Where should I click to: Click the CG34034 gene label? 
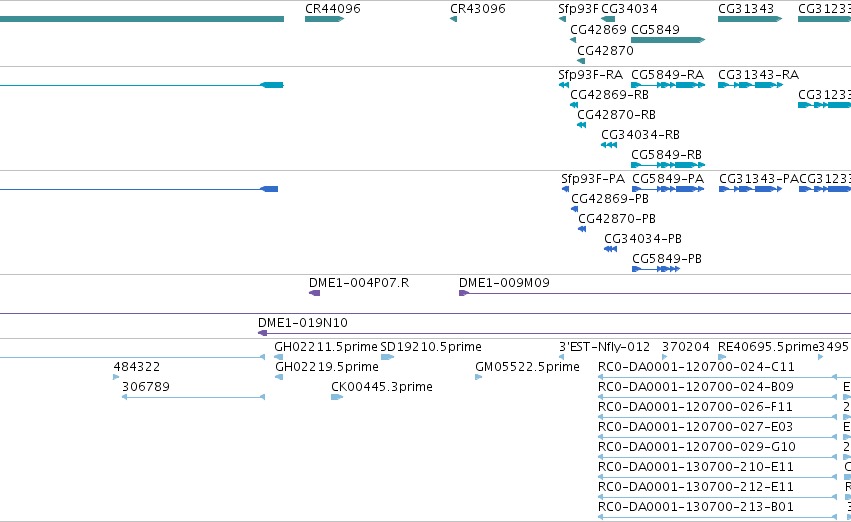(629, 9)
